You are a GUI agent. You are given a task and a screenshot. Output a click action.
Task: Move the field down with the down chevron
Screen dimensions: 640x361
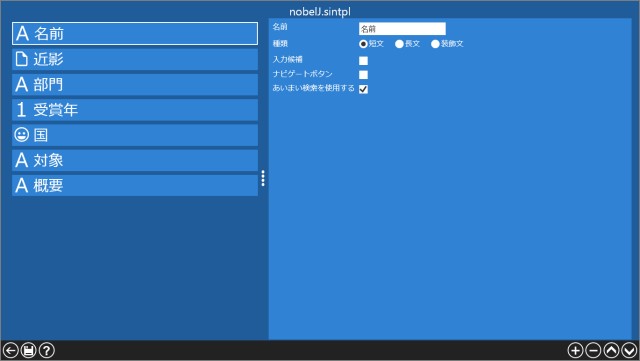coord(629,350)
